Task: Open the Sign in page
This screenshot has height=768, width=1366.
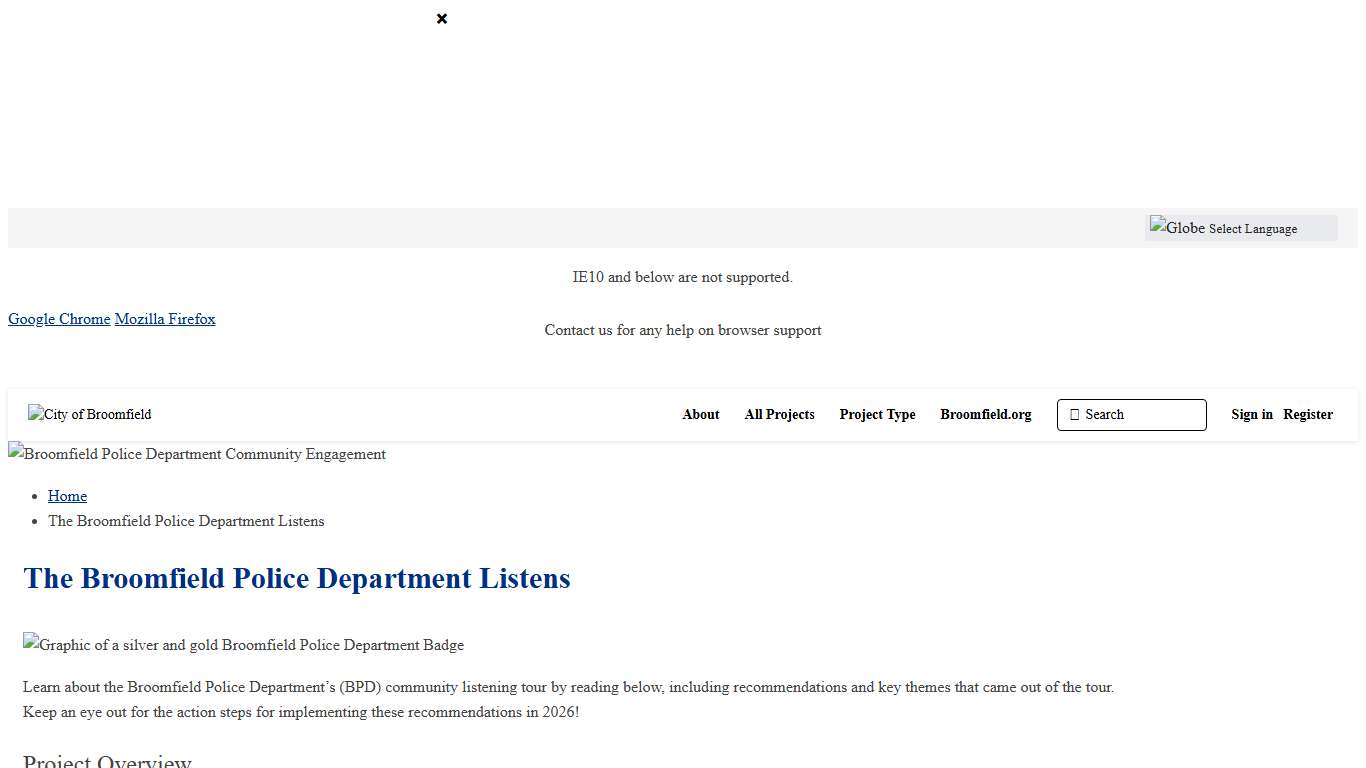Action: tap(1251, 414)
